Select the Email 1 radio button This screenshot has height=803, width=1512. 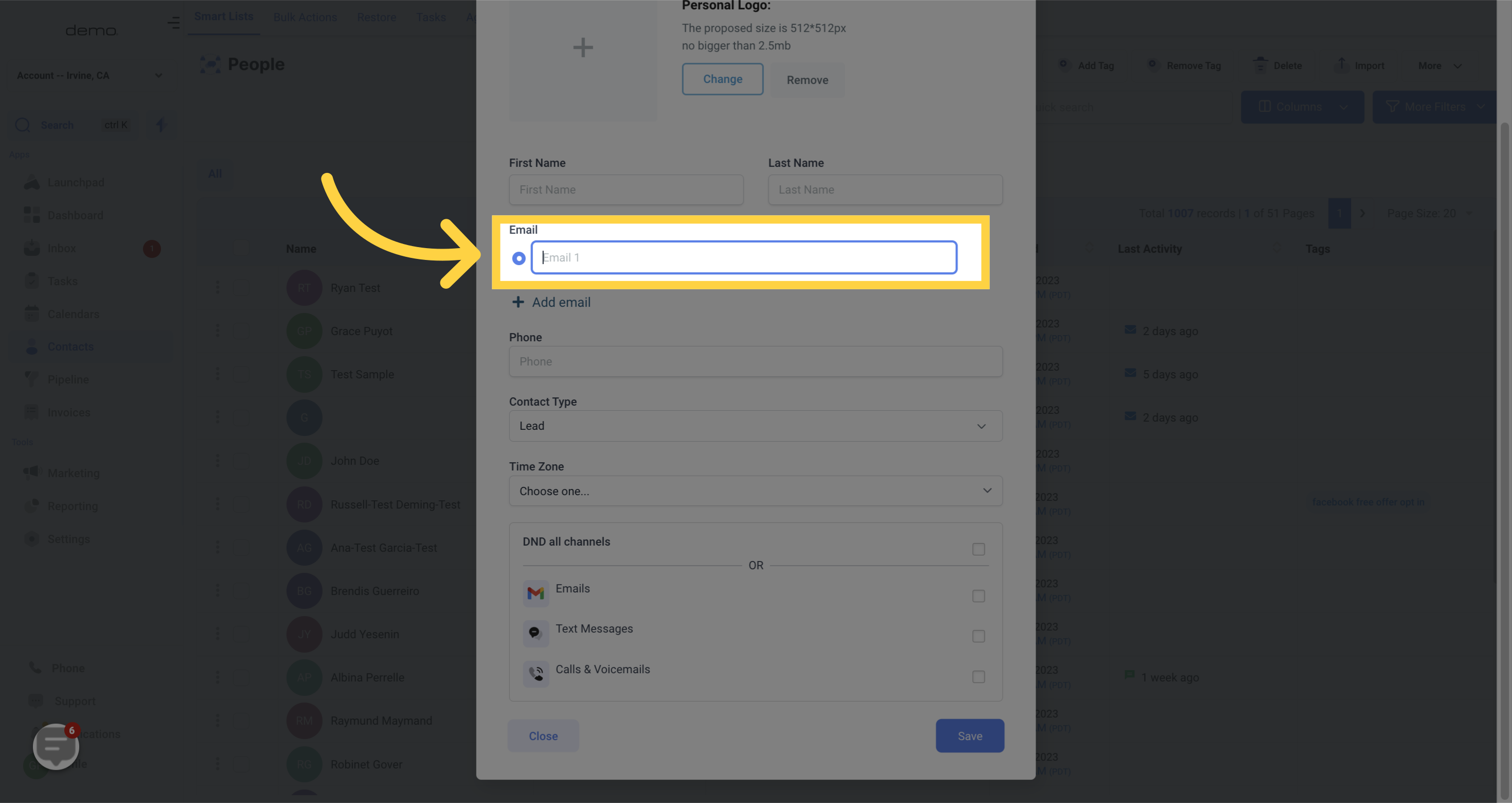coord(518,258)
